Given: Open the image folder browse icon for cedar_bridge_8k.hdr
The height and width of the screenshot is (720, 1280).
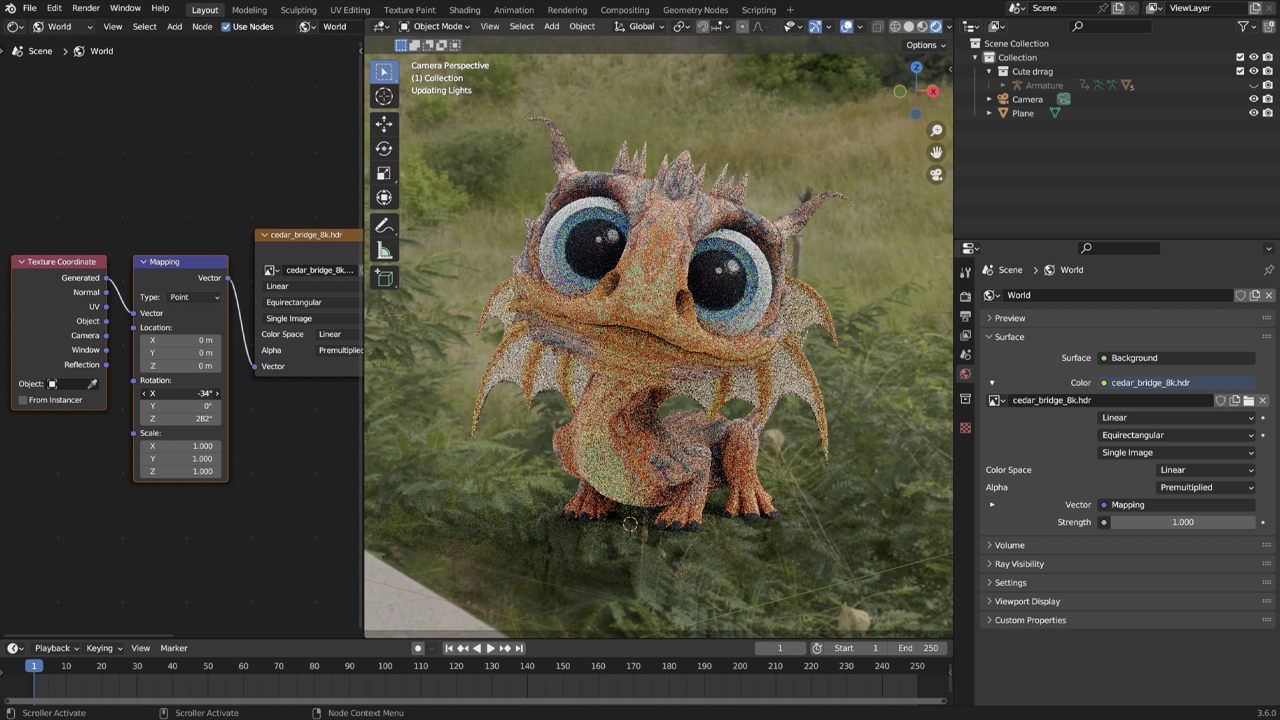Looking at the screenshot, I should pos(1248,400).
